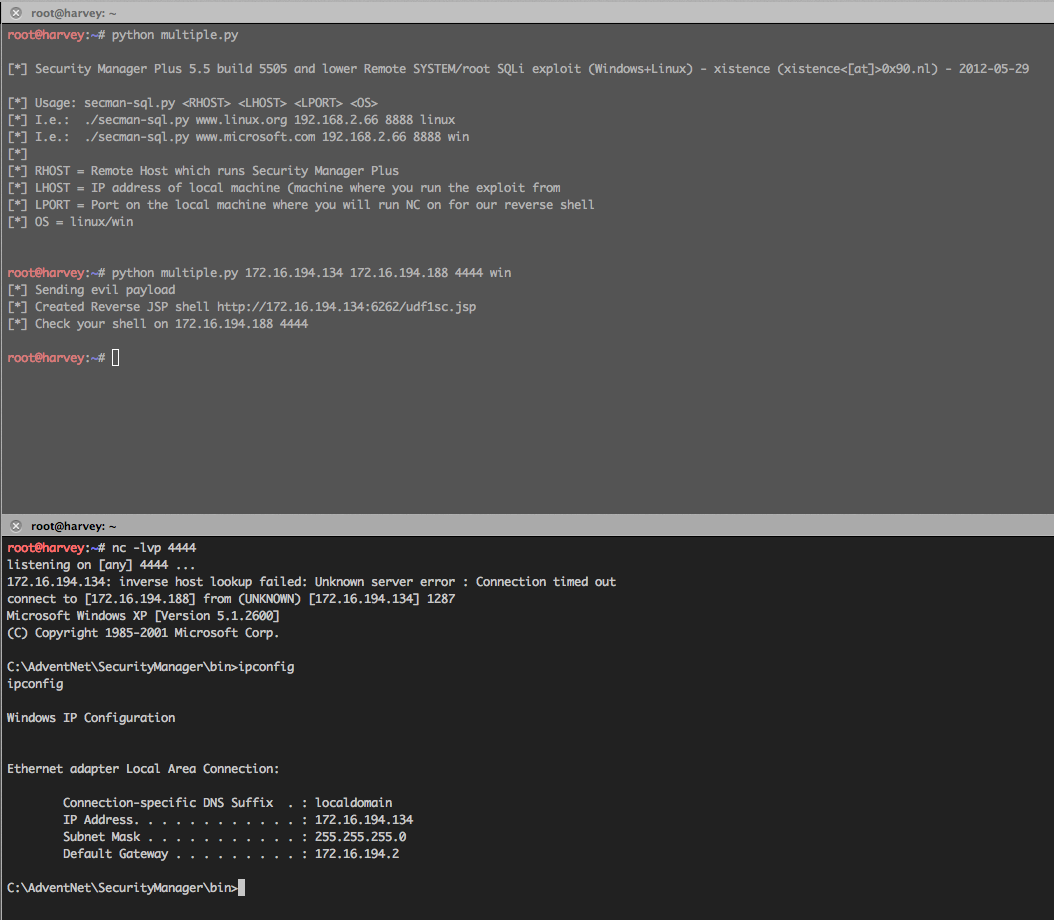Click the www.linux.org example line
1054x920 pixels.
[231, 120]
